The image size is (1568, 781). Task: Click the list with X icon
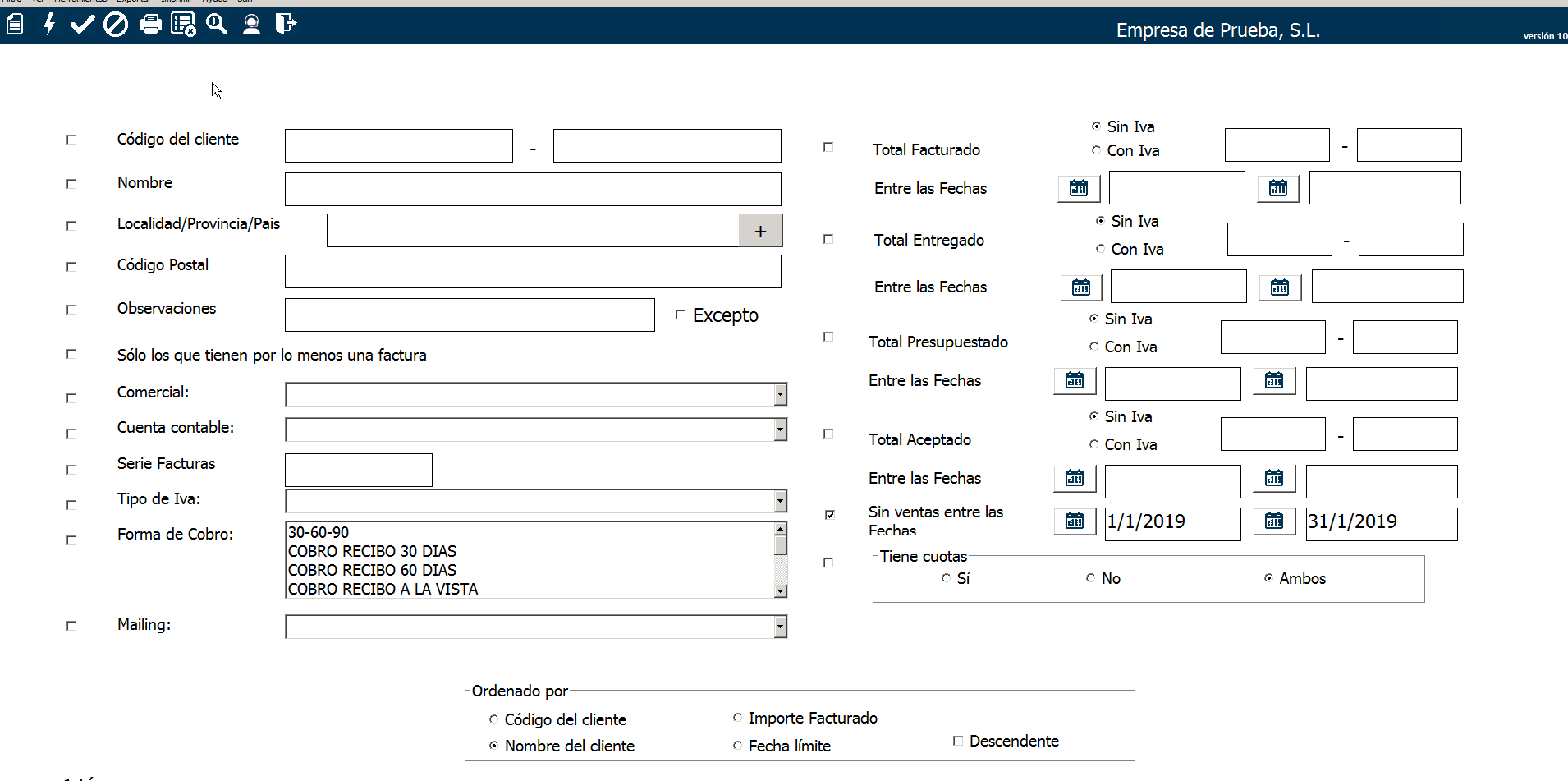tap(183, 25)
